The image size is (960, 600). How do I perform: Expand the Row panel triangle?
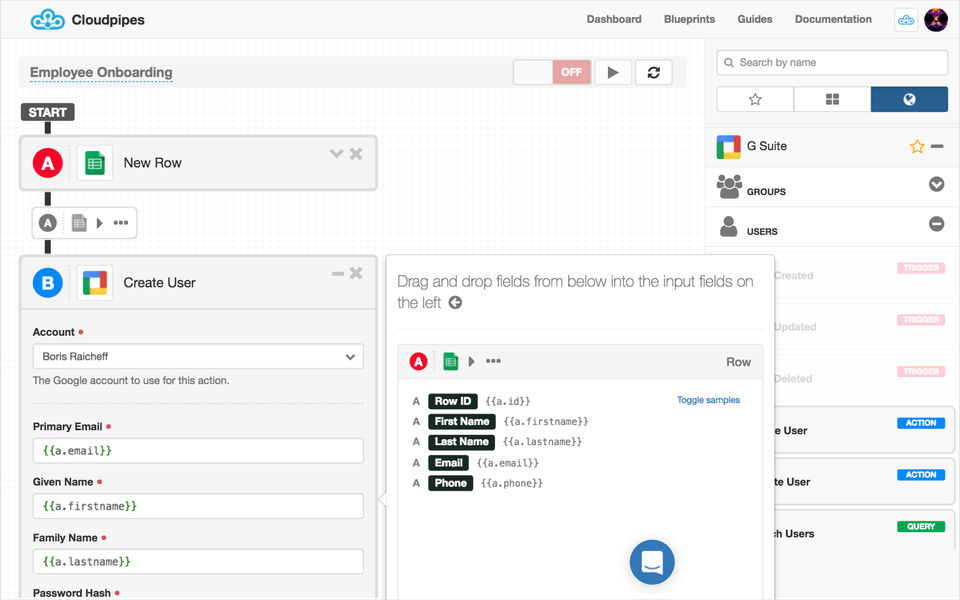(x=471, y=361)
